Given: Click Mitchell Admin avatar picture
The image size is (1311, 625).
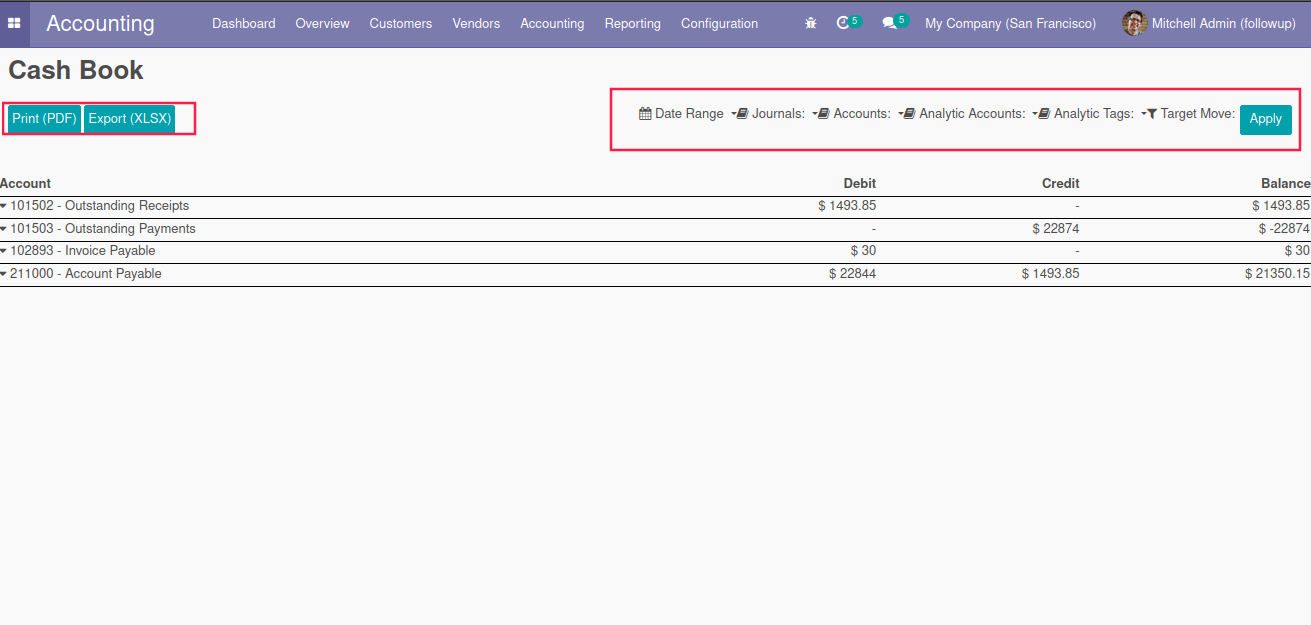Looking at the screenshot, I should [x=1134, y=23].
